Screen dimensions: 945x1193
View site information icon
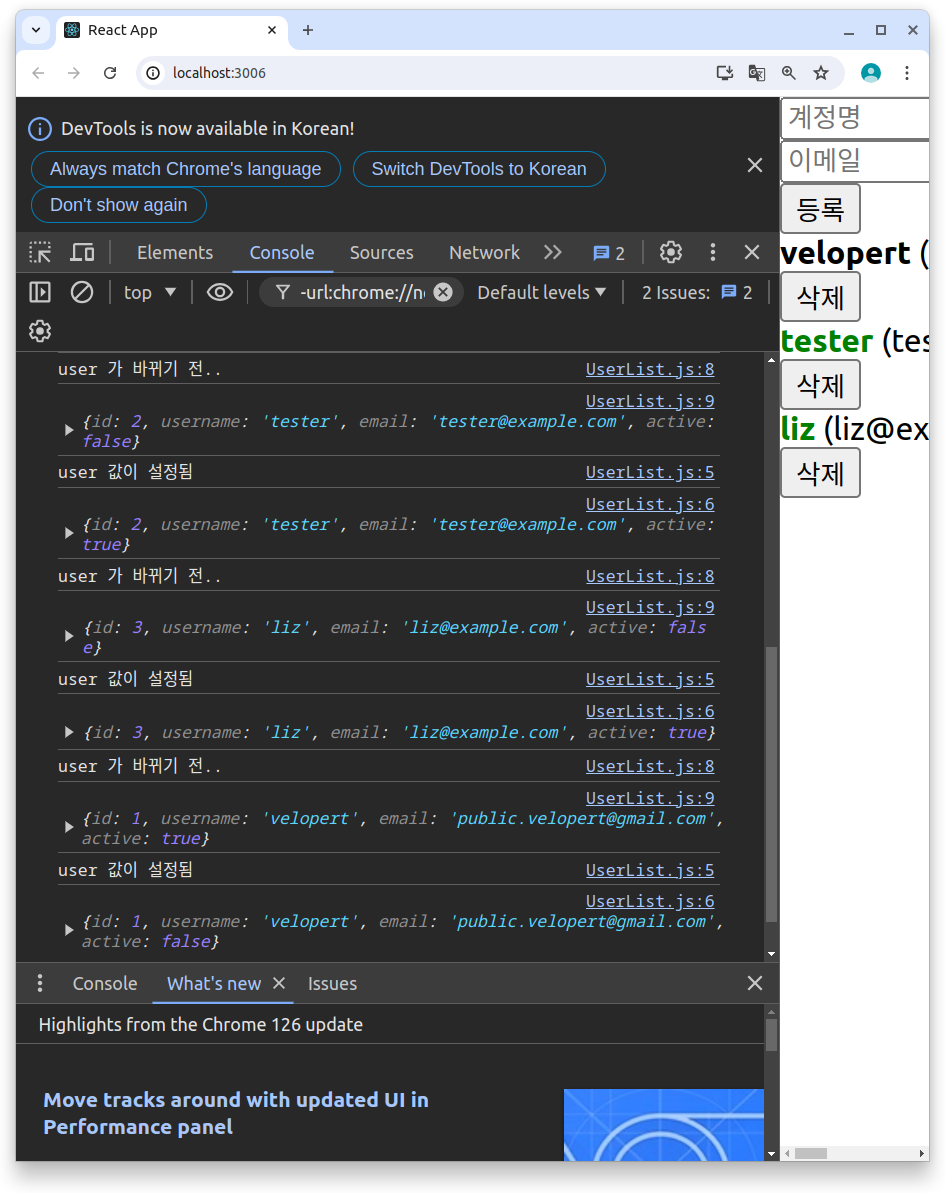coord(153,73)
